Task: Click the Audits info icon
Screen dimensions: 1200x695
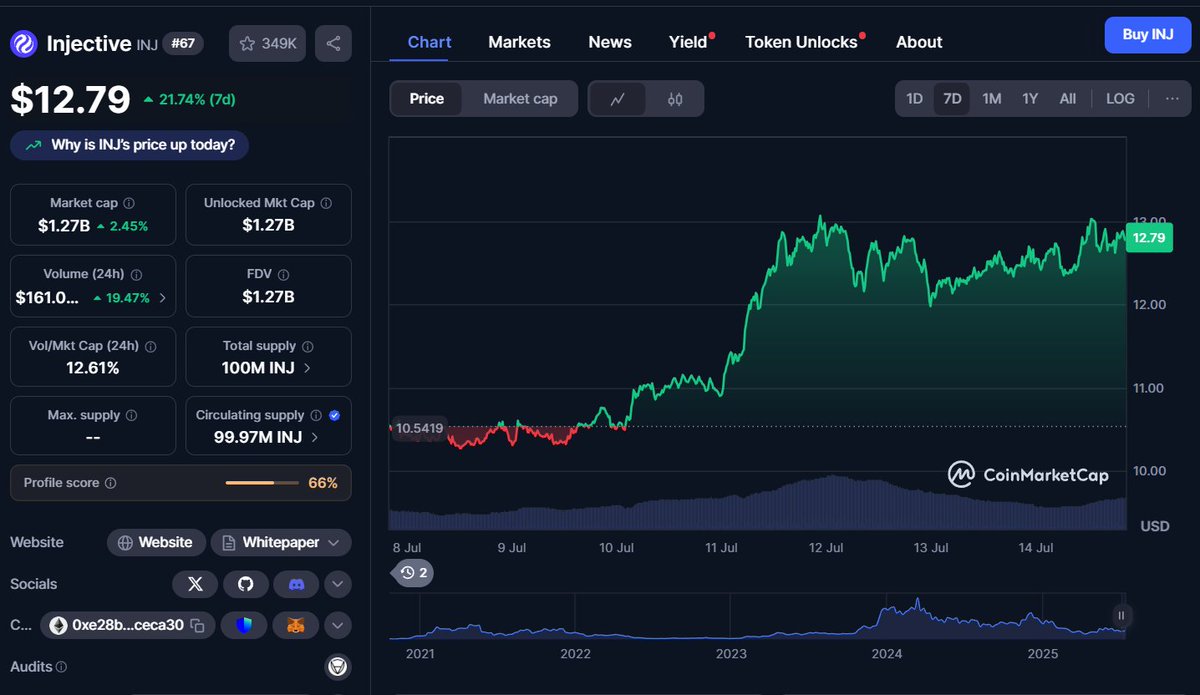Action: (61, 667)
